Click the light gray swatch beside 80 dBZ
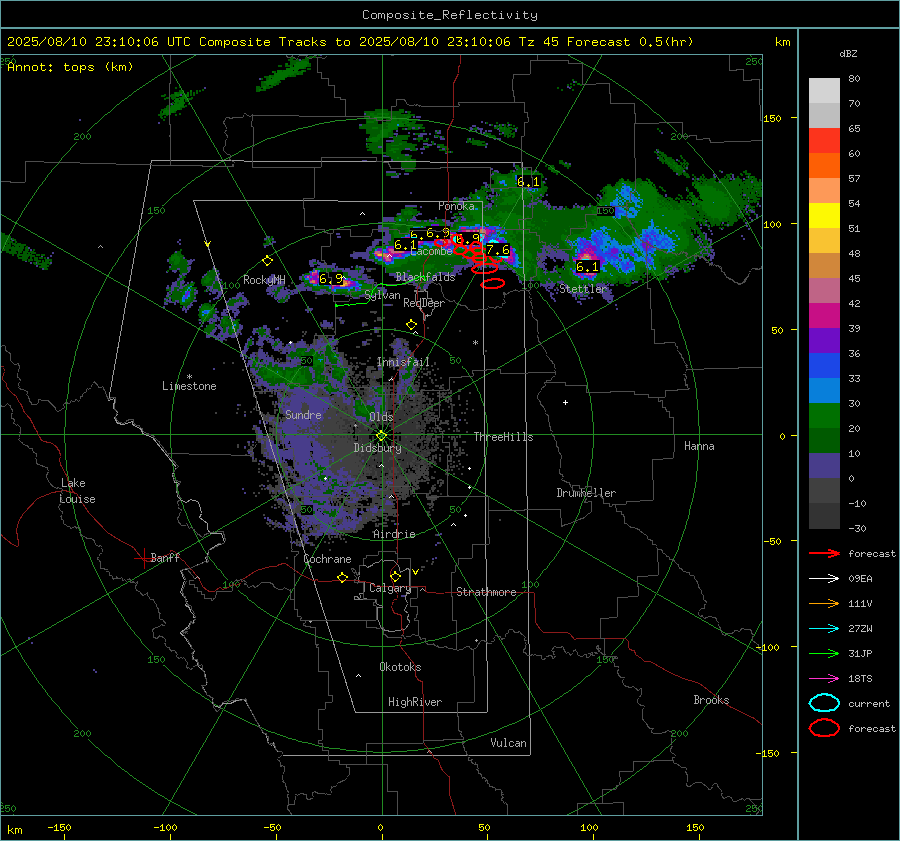The width and height of the screenshot is (900, 841). tap(824, 91)
